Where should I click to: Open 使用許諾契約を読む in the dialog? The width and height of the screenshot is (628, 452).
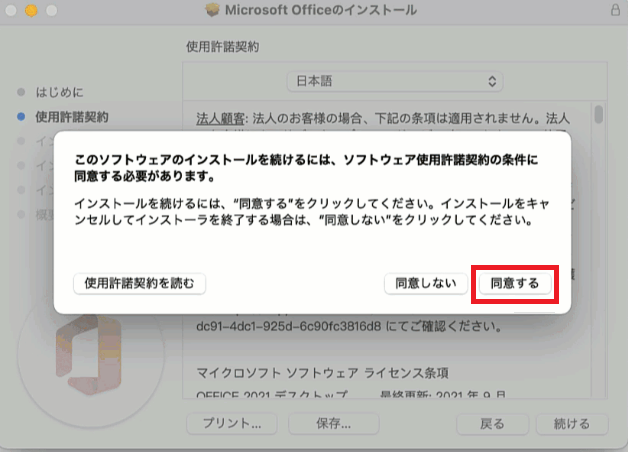139,283
